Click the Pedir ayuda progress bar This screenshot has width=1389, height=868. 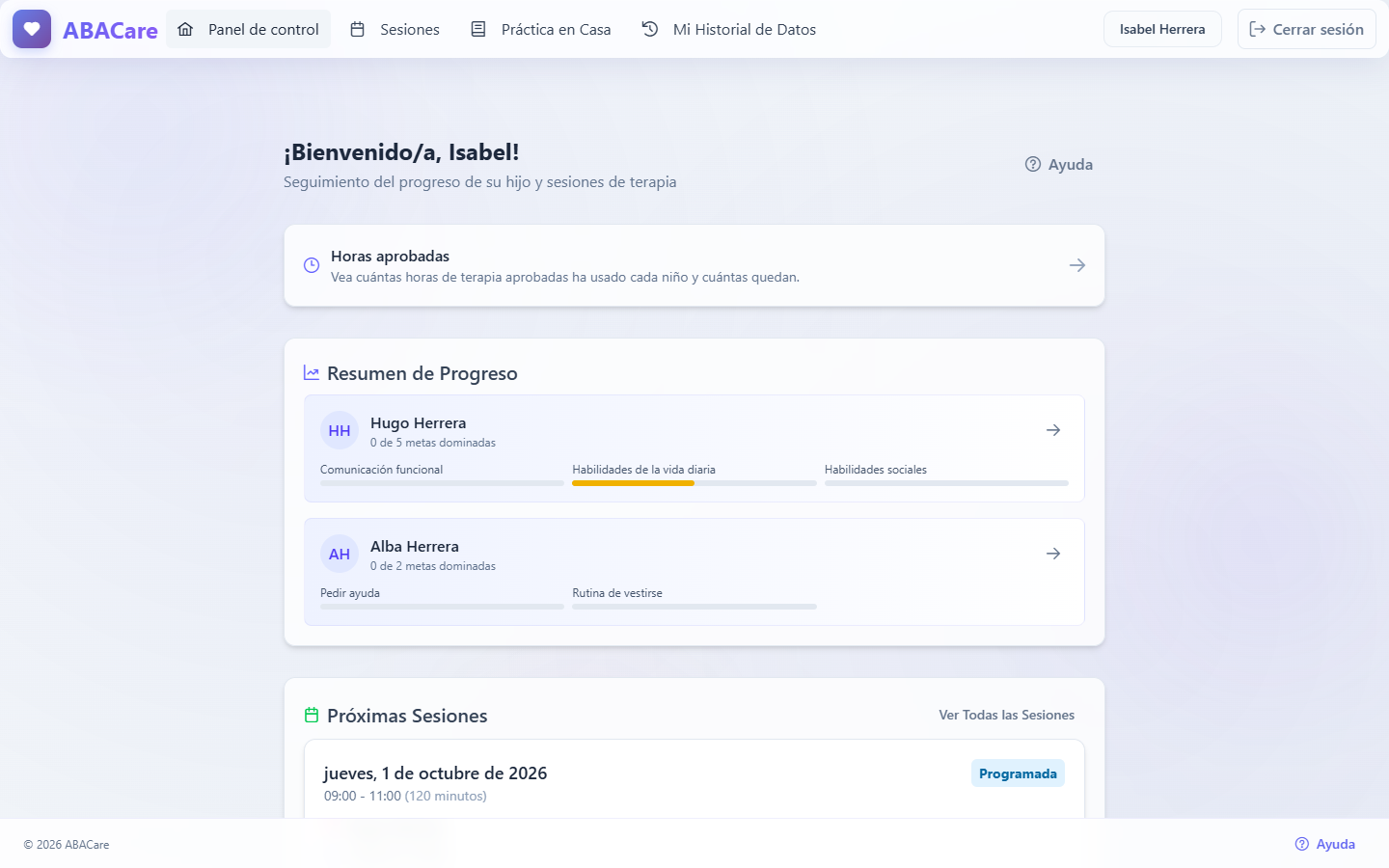442,607
